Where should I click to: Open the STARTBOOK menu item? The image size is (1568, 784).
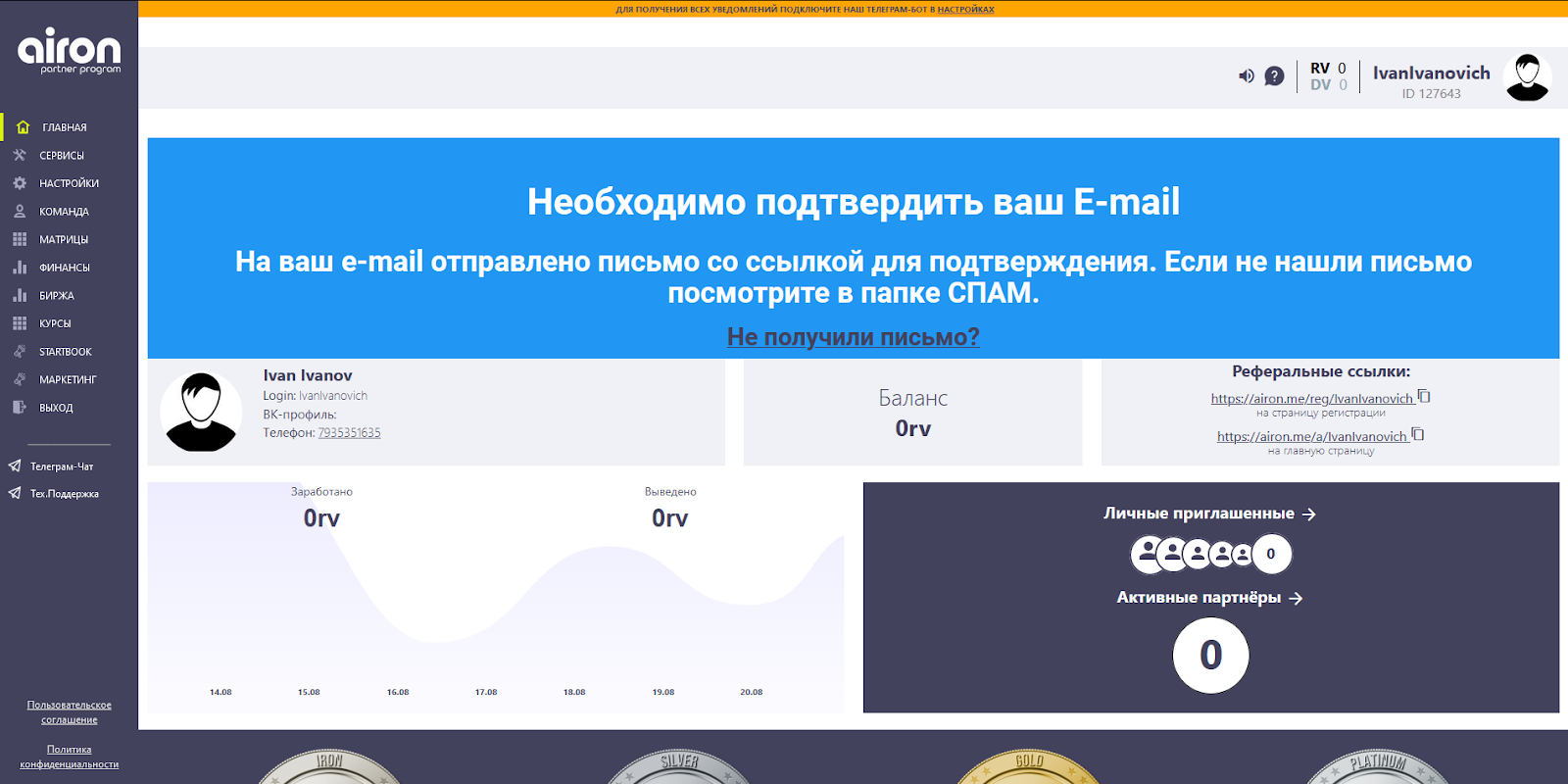[x=66, y=352]
